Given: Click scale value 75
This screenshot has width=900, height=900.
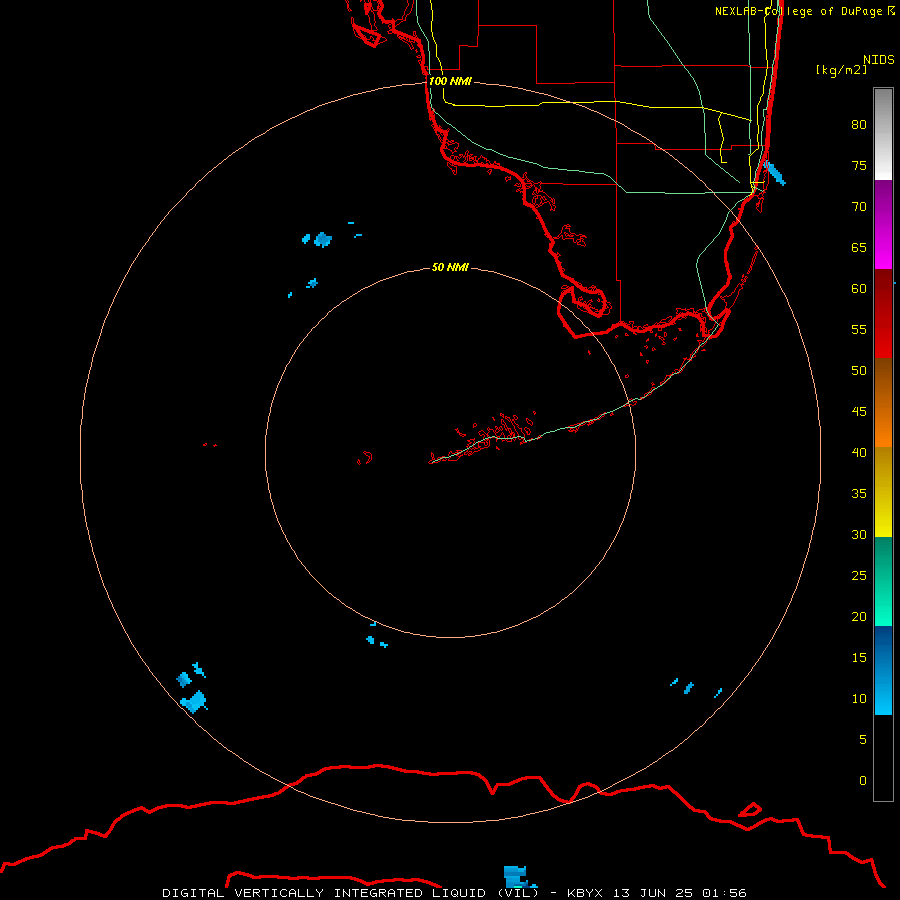Looking at the screenshot, I should (x=859, y=165).
